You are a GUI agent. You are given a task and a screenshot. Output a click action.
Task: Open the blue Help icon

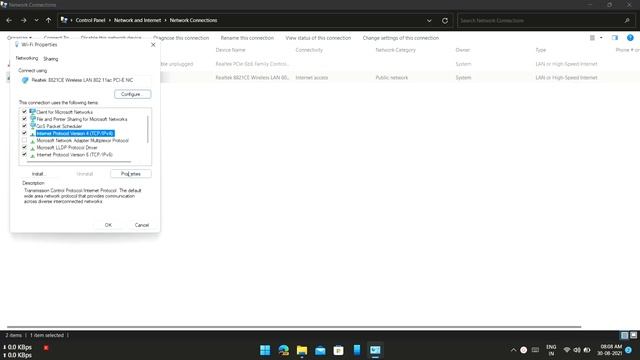pyautogui.click(x=630, y=38)
